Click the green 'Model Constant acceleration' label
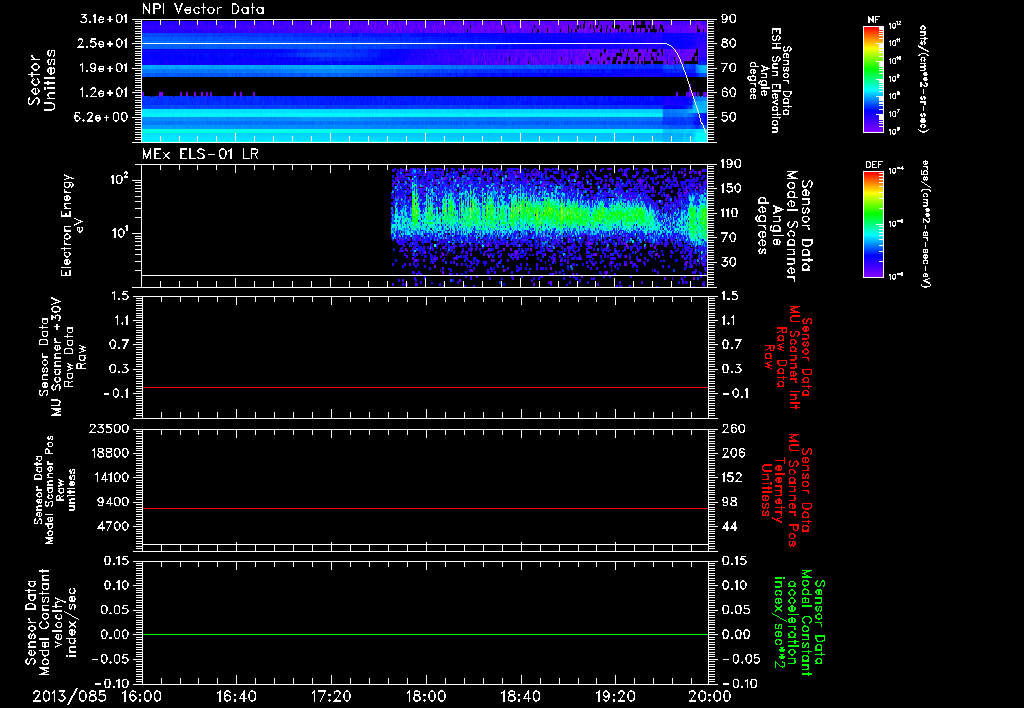This screenshot has height=708, width=1024. 799,622
